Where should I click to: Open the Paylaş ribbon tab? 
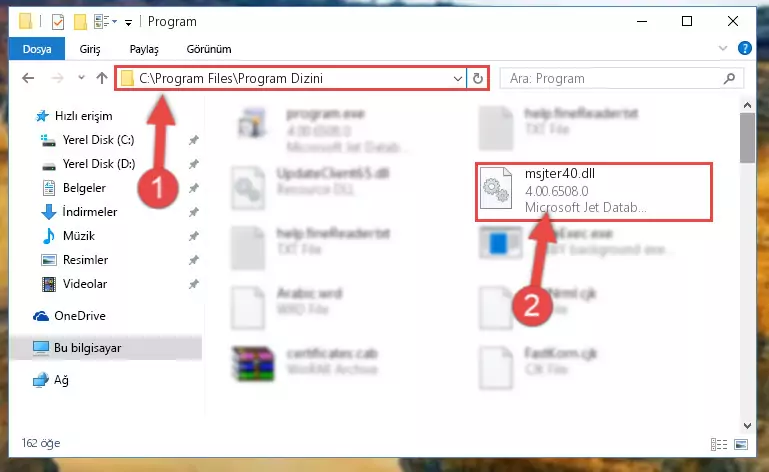[144, 49]
